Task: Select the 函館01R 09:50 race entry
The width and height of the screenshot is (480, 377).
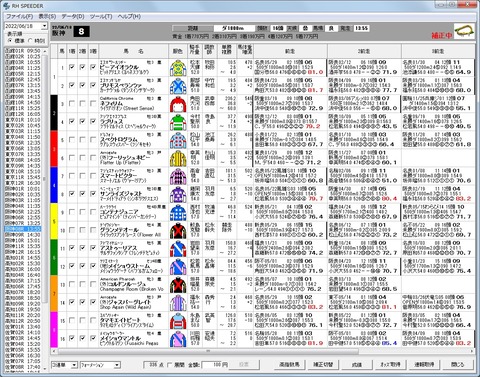Action: pos(23,51)
